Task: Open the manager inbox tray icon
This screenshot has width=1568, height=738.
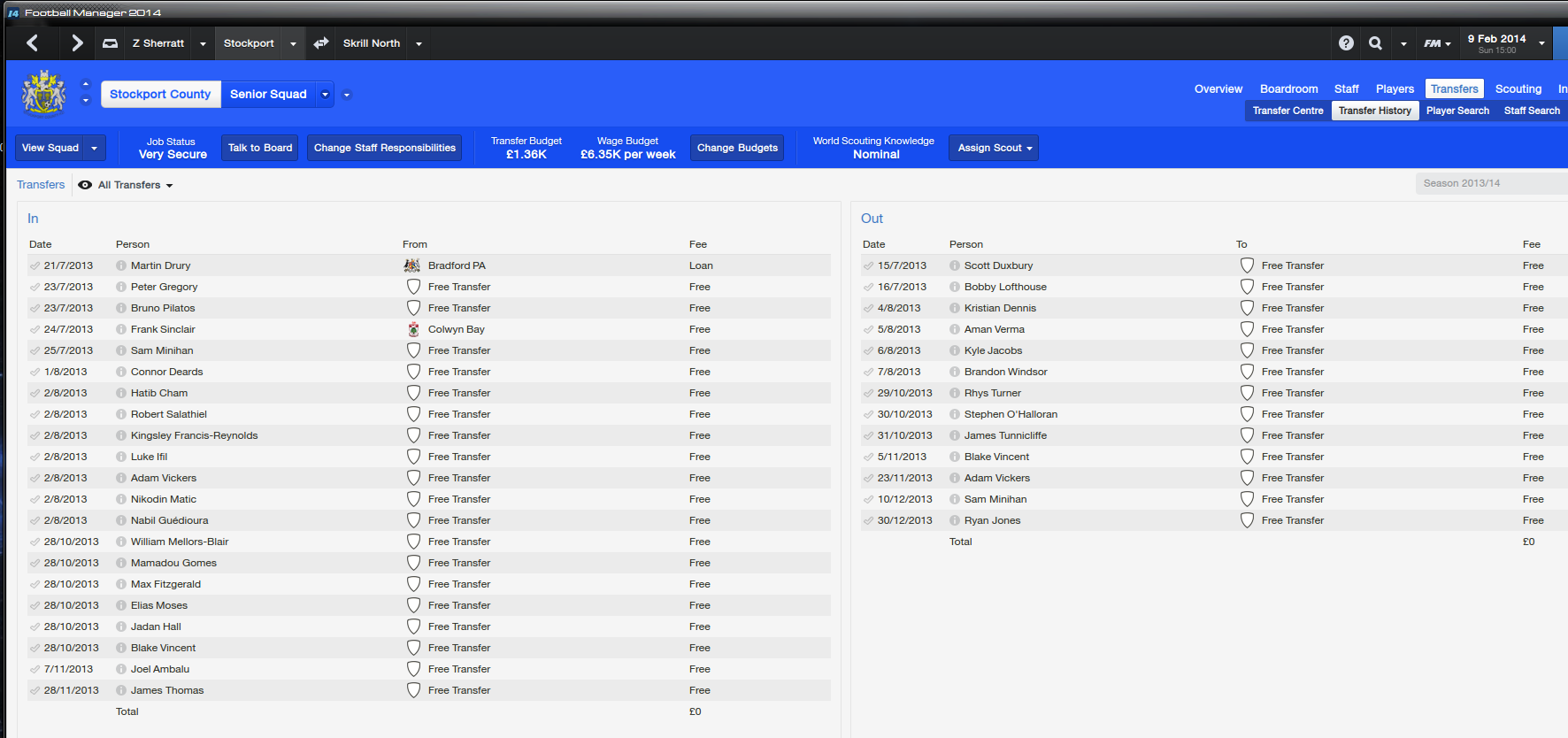Action: point(111,43)
